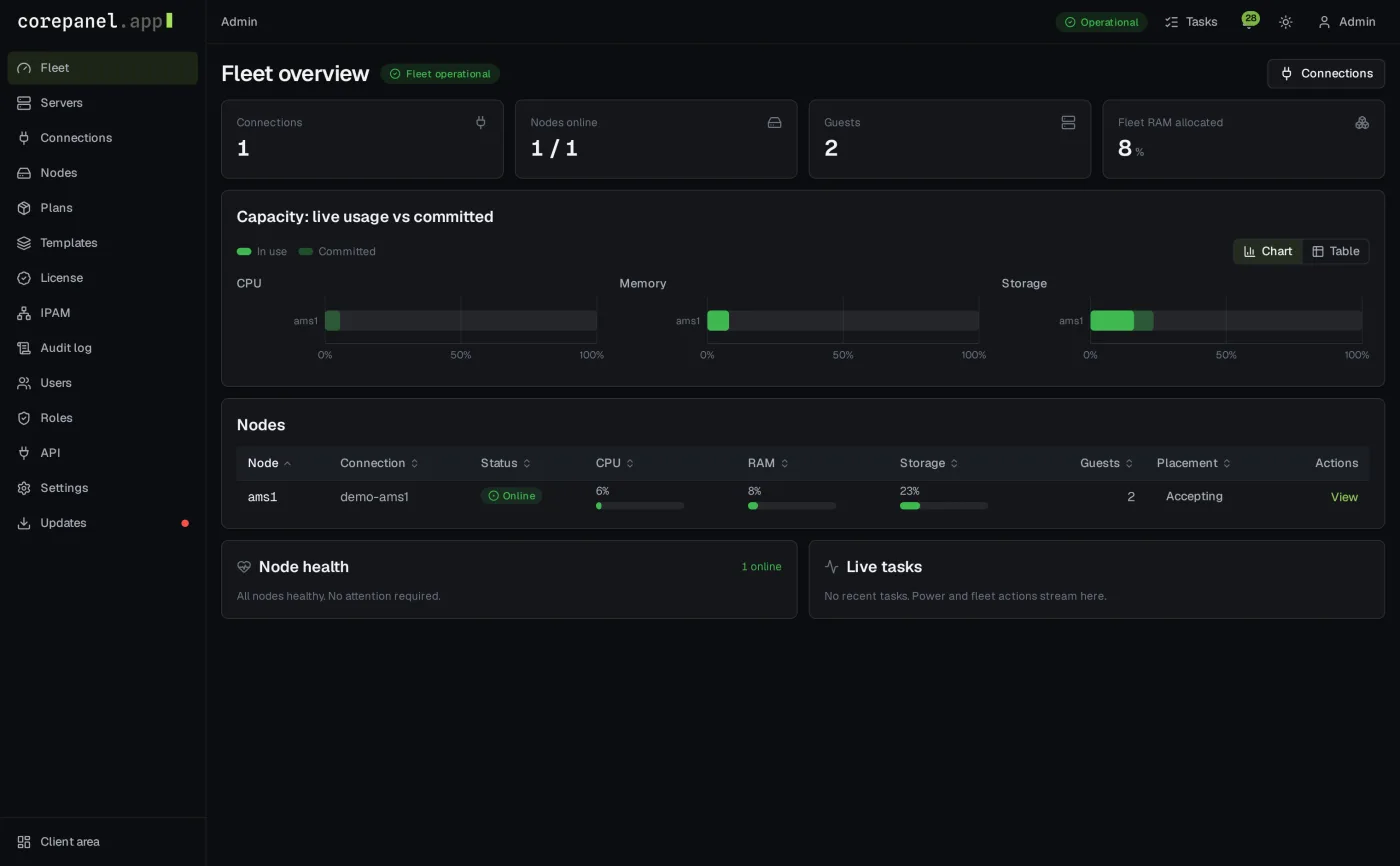Navigate to Audit log in sidebar

pyautogui.click(x=102, y=348)
